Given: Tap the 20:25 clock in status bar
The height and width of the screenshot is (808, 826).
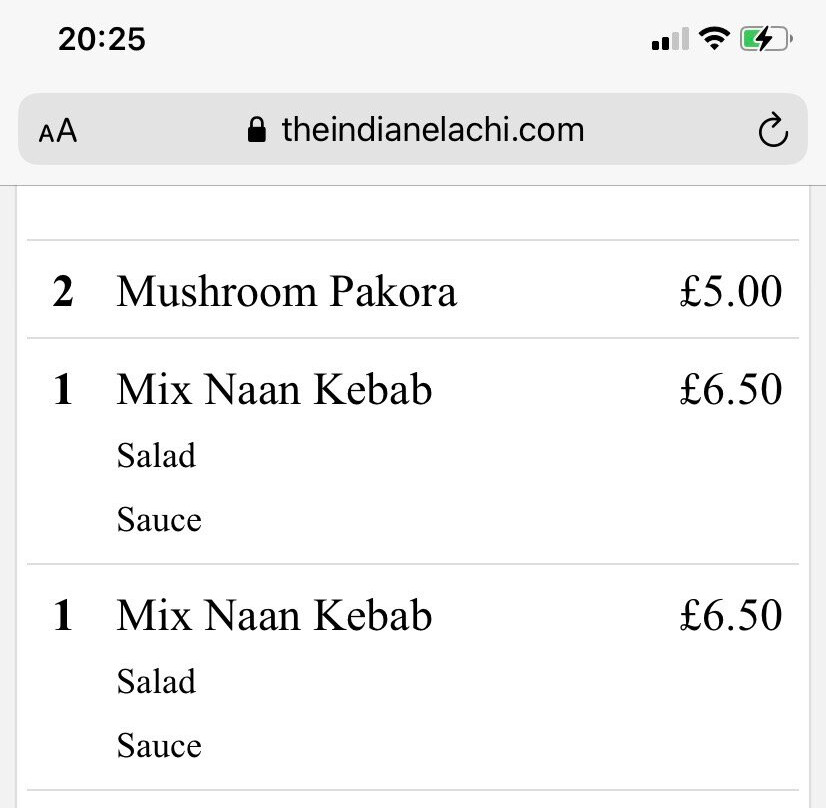Looking at the screenshot, I should [102, 40].
